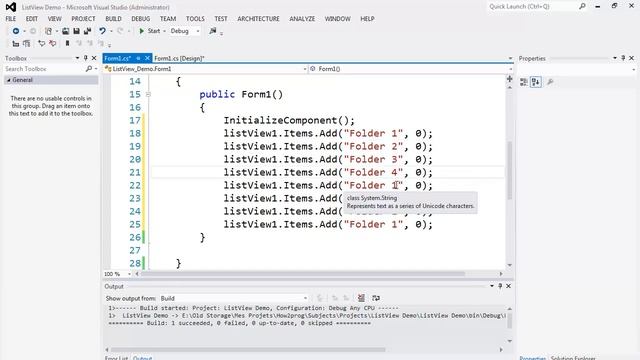Screen dimensions: 640x360
Task: Click the Visual Studio logo icon
Action: pos(11,7)
